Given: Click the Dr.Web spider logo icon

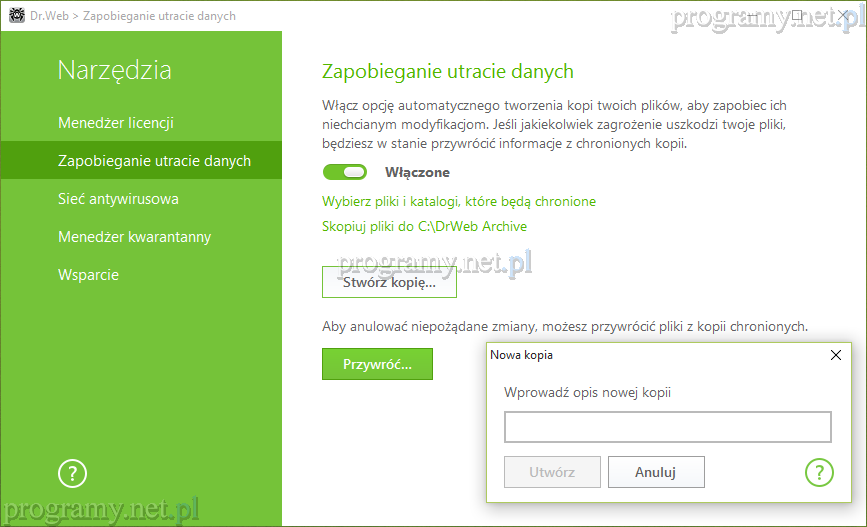Looking at the screenshot, I should tap(16, 16).
